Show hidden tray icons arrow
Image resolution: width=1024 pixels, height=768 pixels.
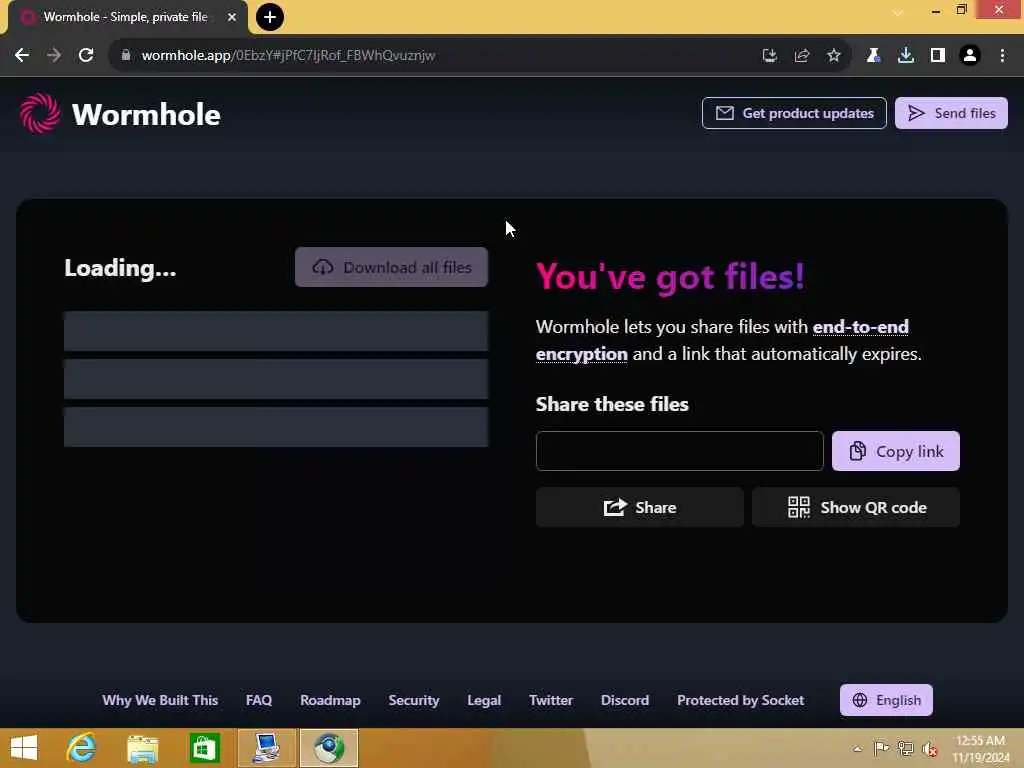coord(857,749)
